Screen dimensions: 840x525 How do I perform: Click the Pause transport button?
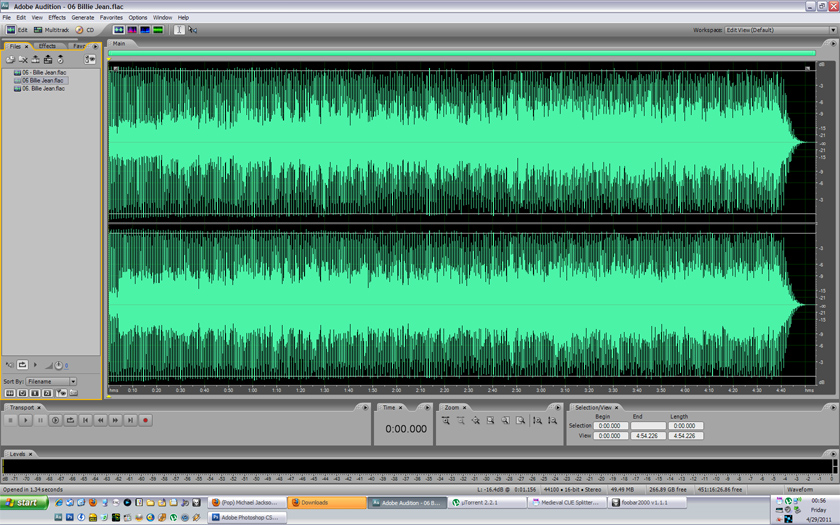point(40,421)
